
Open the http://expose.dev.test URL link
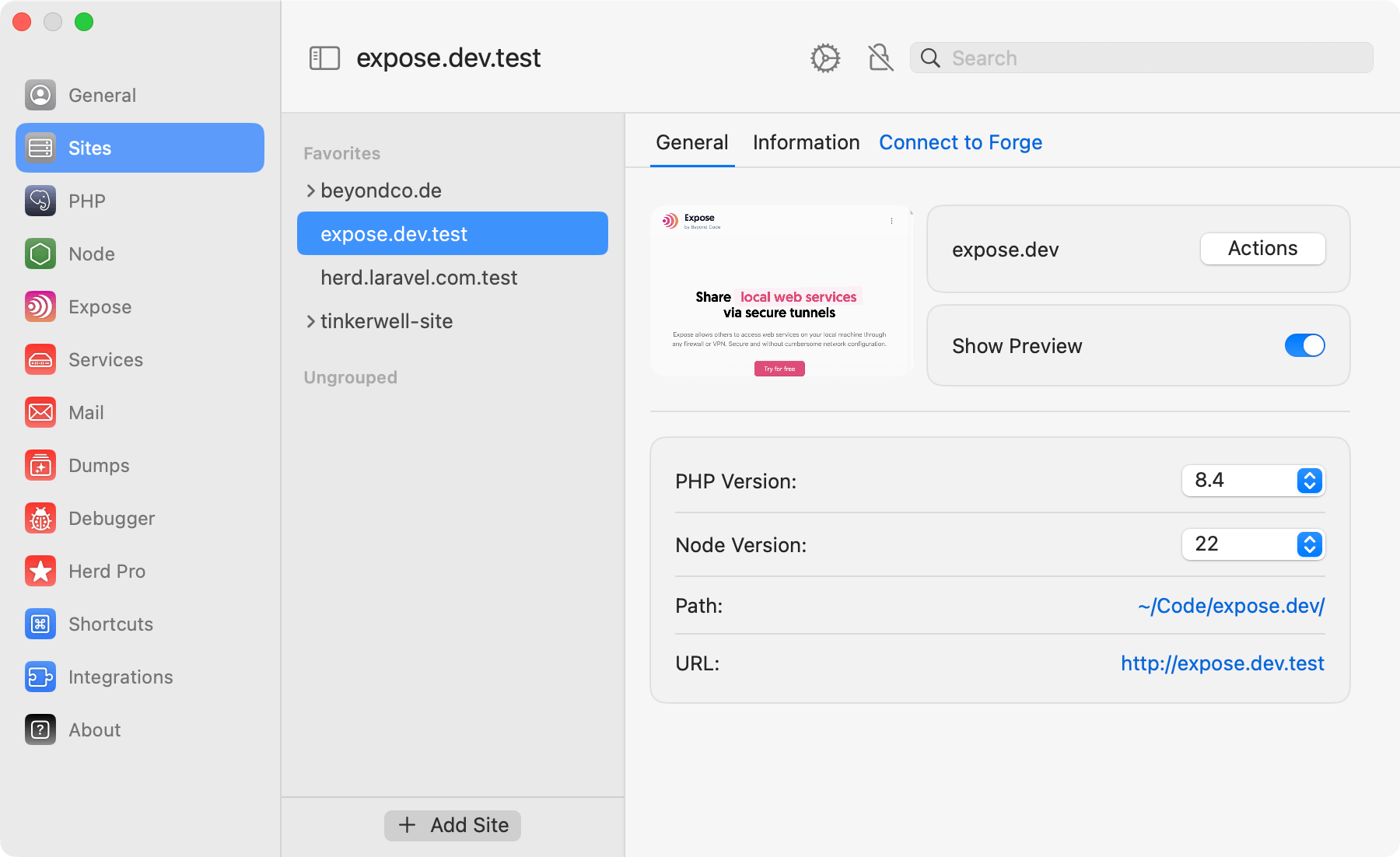pyautogui.click(x=1222, y=663)
